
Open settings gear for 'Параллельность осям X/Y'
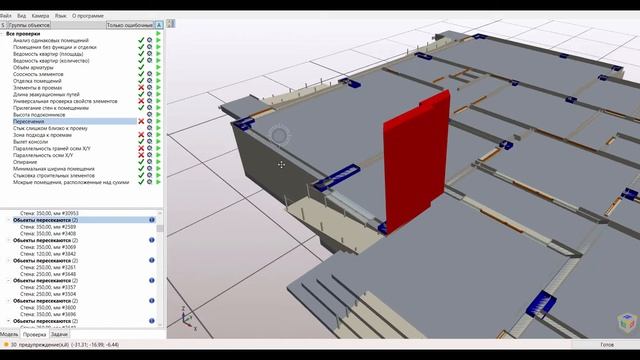coord(150,155)
